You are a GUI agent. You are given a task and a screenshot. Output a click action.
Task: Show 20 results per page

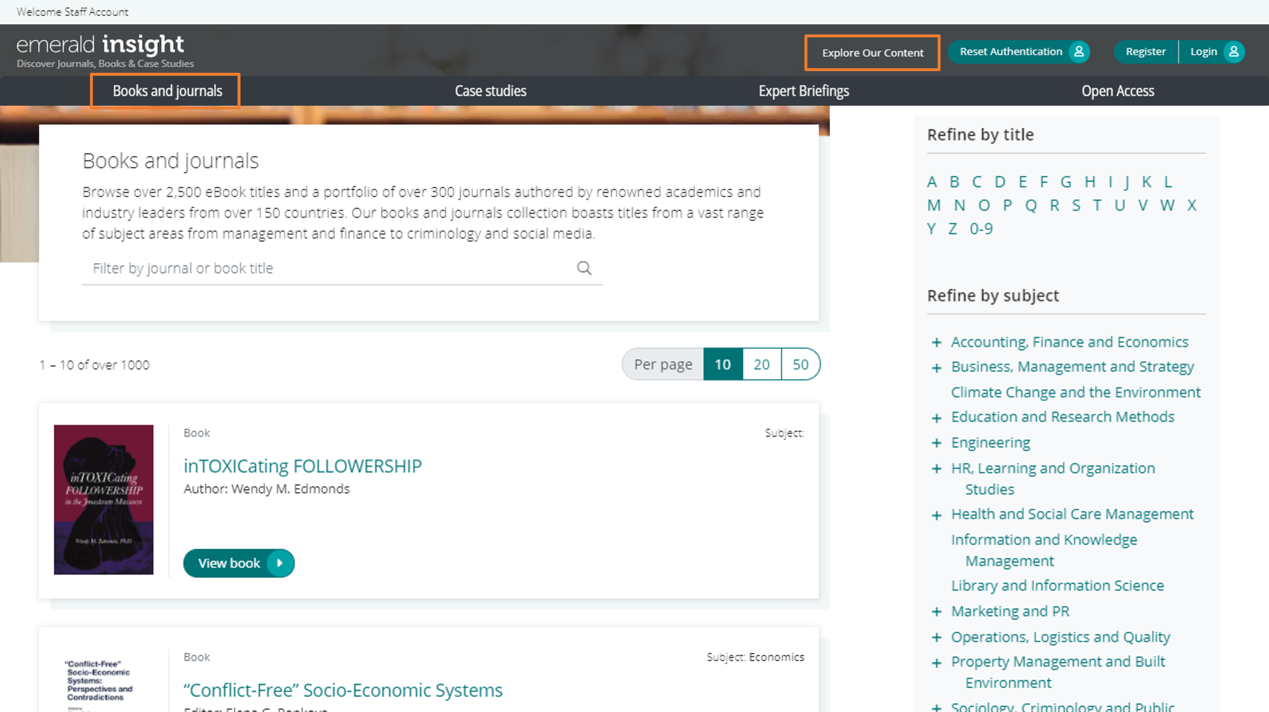pyautogui.click(x=762, y=364)
